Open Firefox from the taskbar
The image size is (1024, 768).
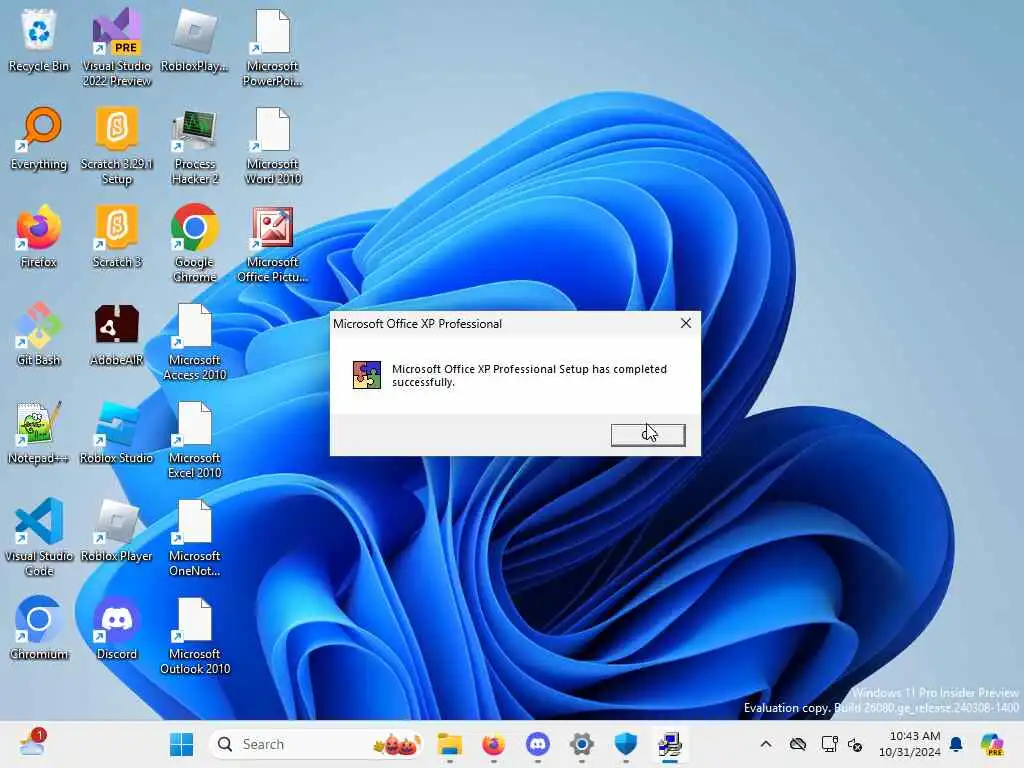point(494,744)
